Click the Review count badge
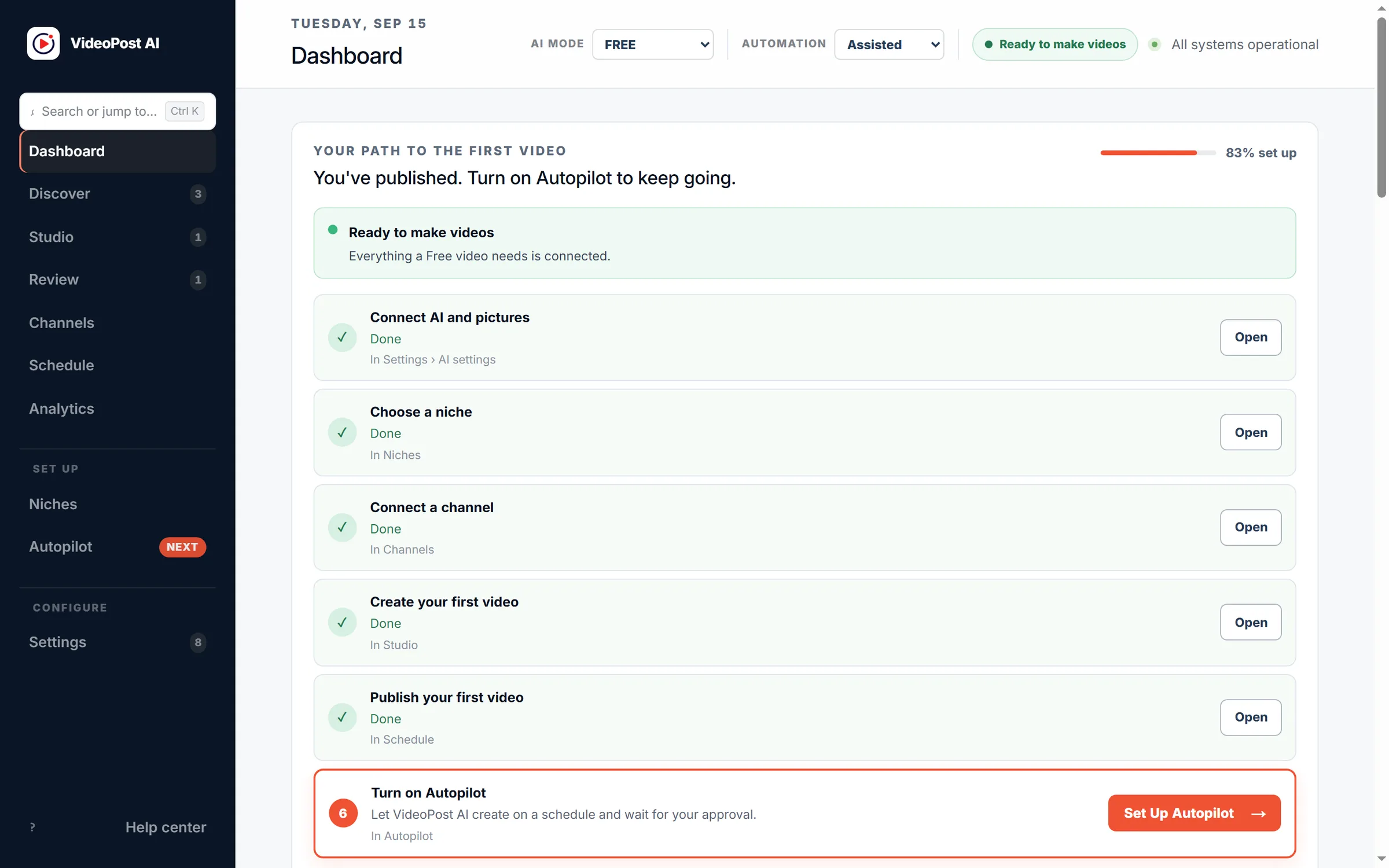This screenshot has width=1389, height=868. click(198, 280)
